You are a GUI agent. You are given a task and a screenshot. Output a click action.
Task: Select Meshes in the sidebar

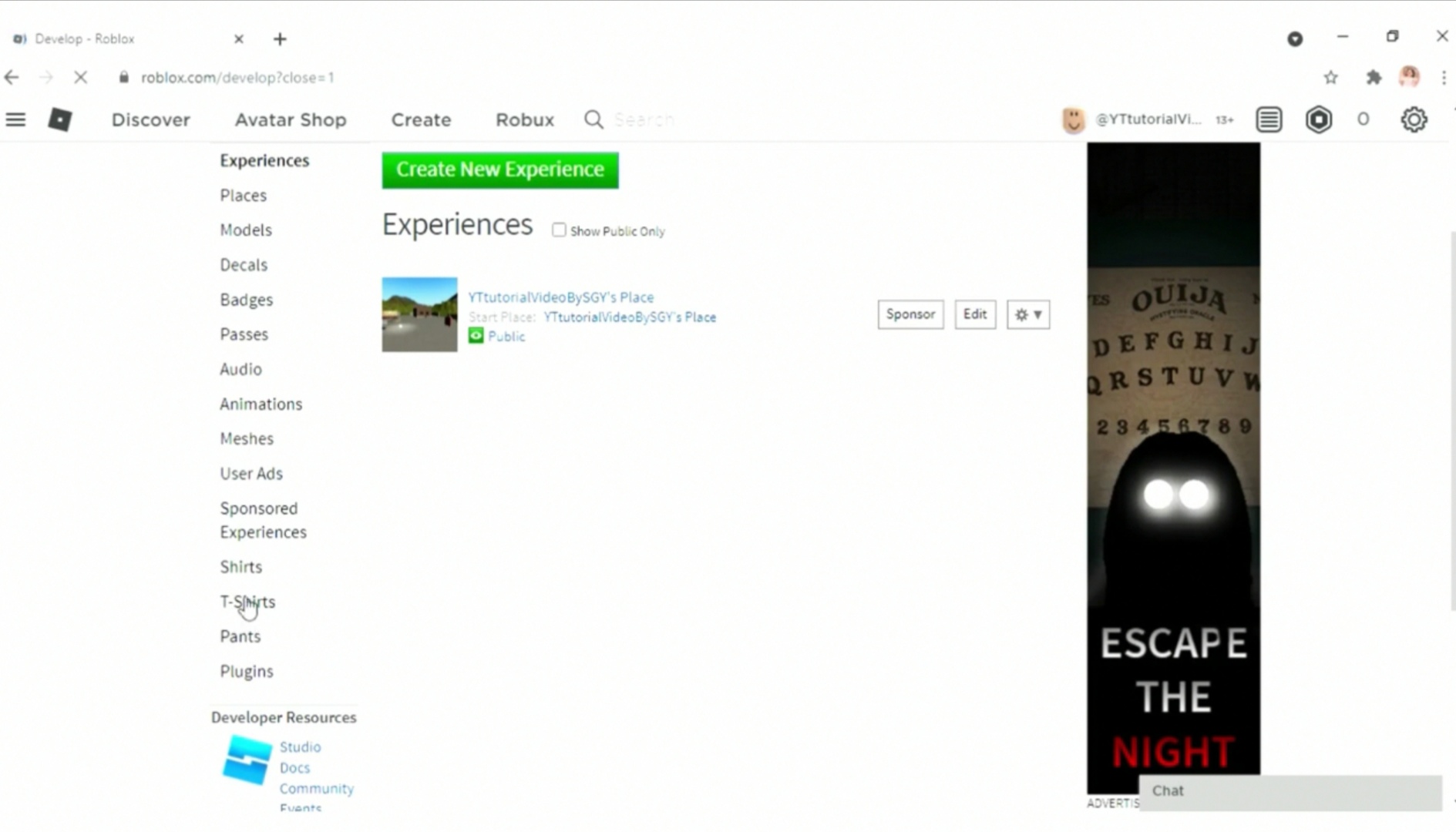247,438
